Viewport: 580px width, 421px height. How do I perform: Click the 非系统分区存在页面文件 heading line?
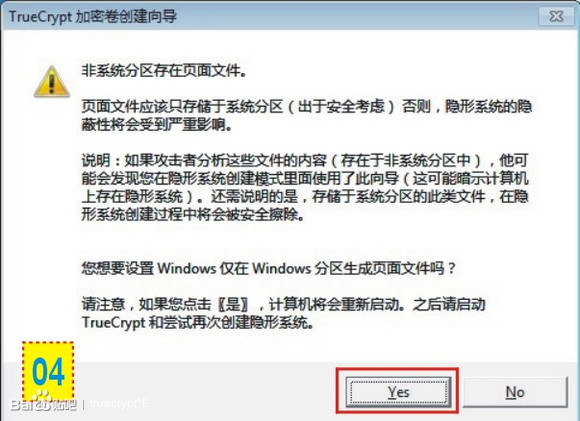tap(164, 70)
